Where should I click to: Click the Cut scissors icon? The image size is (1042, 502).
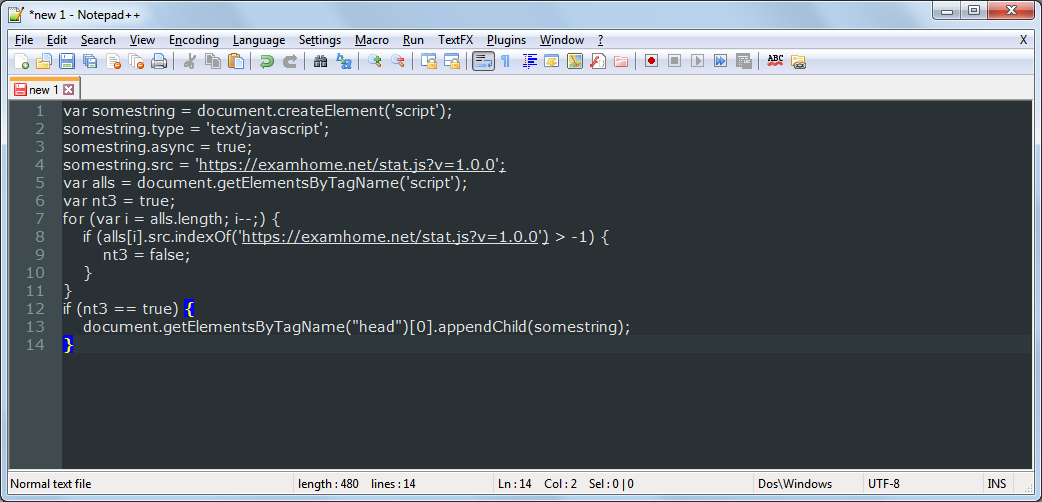(x=189, y=62)
